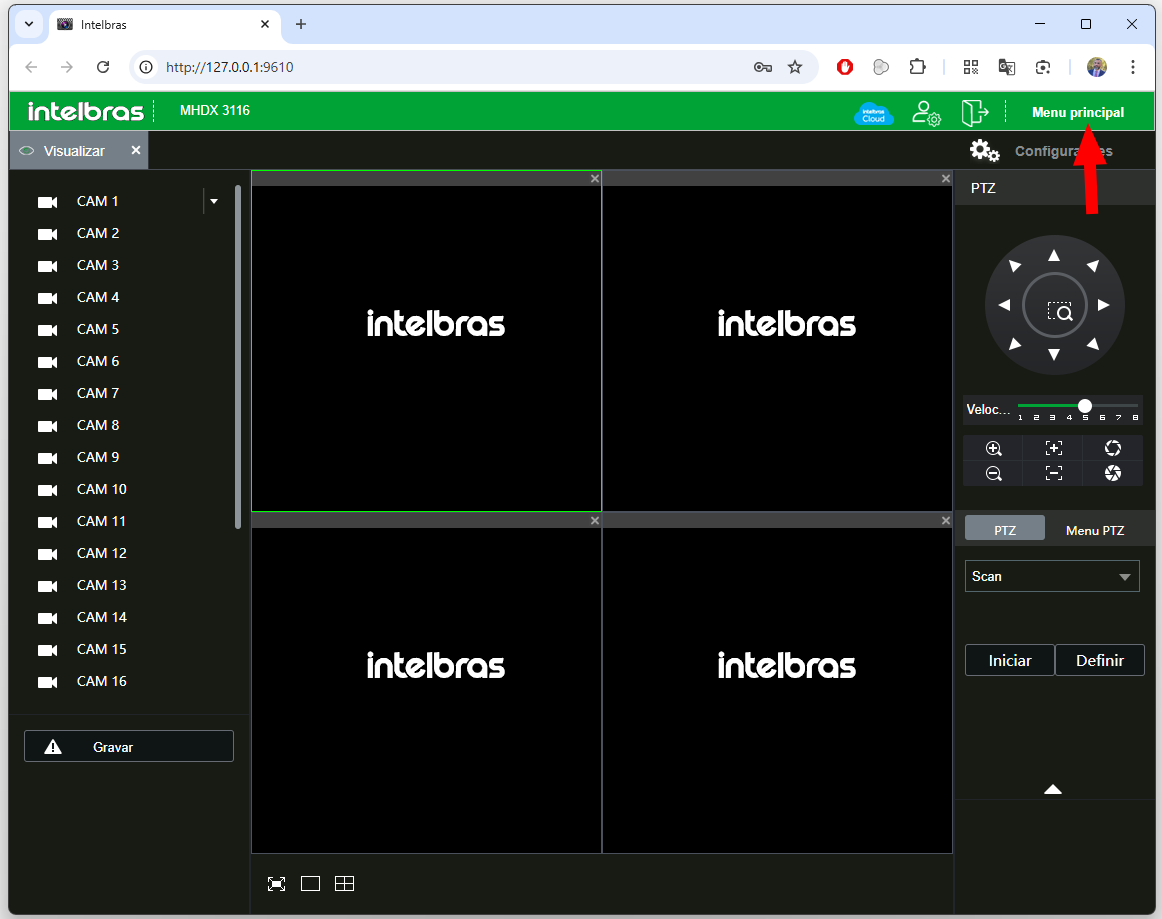Expand the CAM 1 stream dropdown arrow
This screenshot has height=919, width=1162.
tap(213, 202)
